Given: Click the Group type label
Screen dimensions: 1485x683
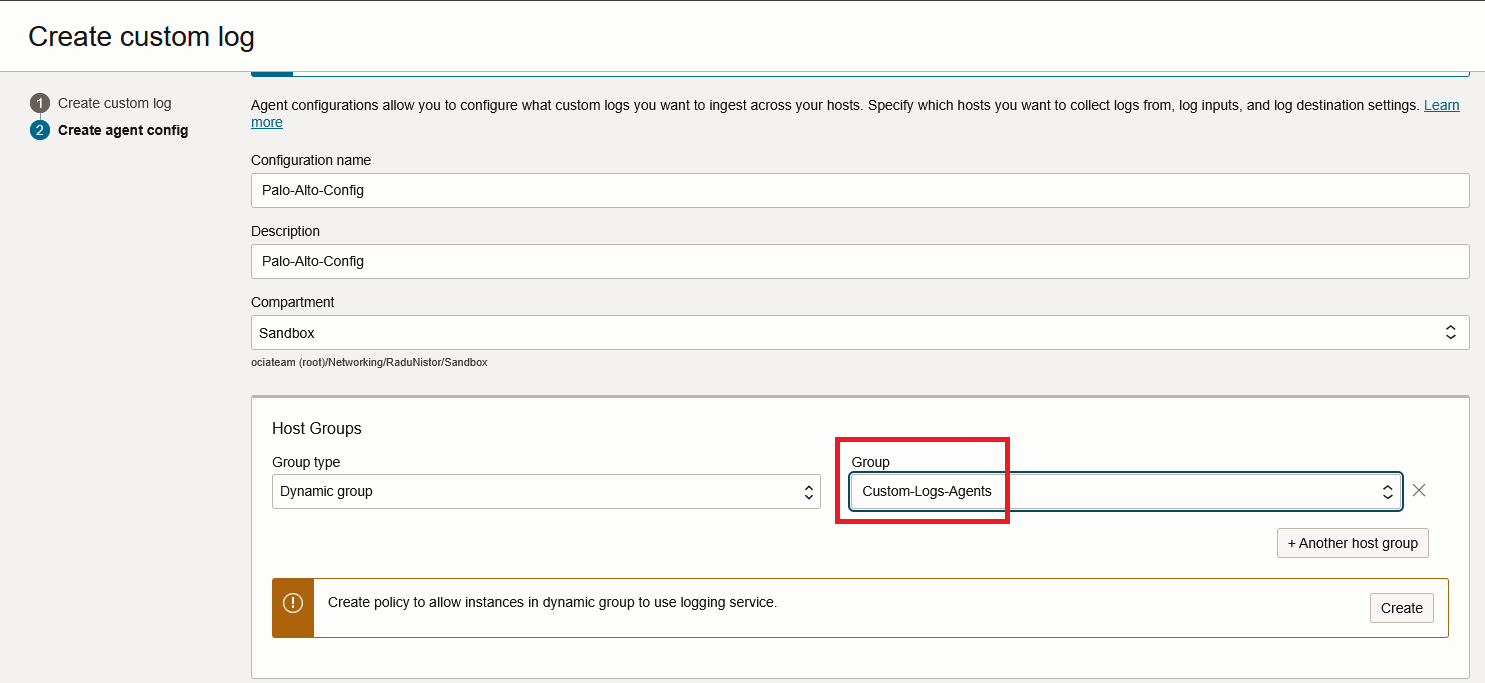Looking at the screenshot, I should 306,462.
